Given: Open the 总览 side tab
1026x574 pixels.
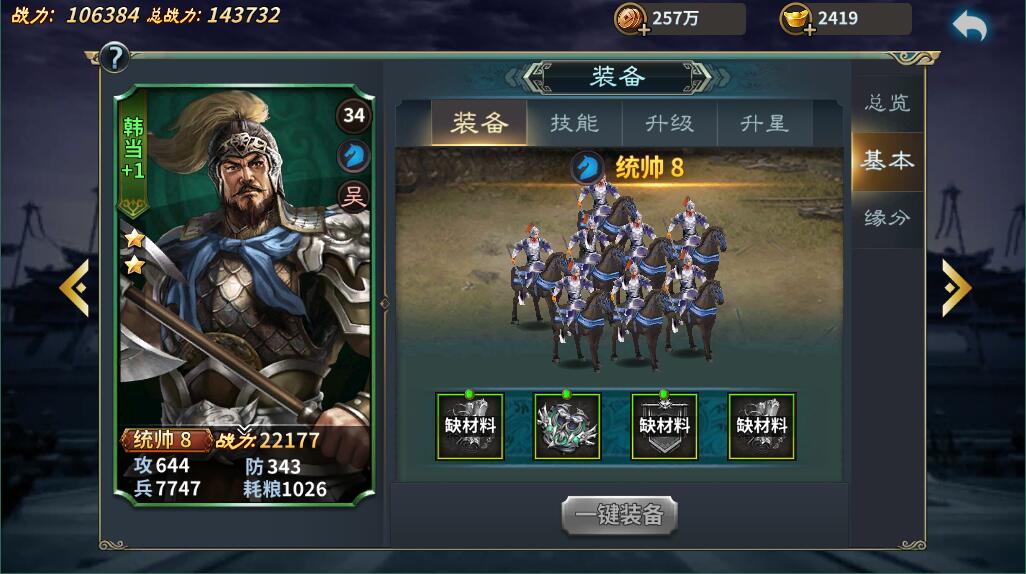Looking at the screenshot, I should point(887,103).
